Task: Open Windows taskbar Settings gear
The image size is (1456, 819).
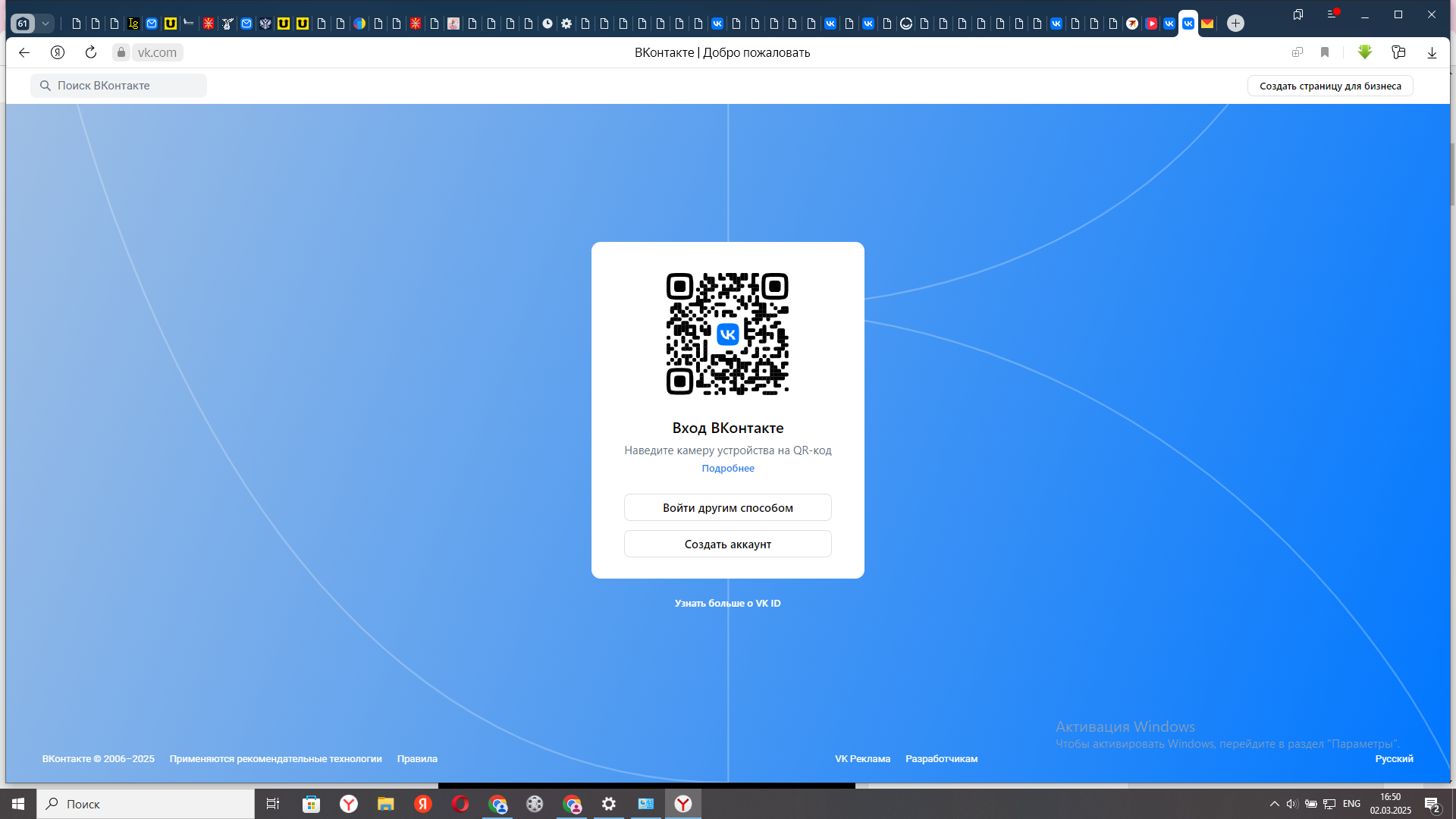Action: 609,804
